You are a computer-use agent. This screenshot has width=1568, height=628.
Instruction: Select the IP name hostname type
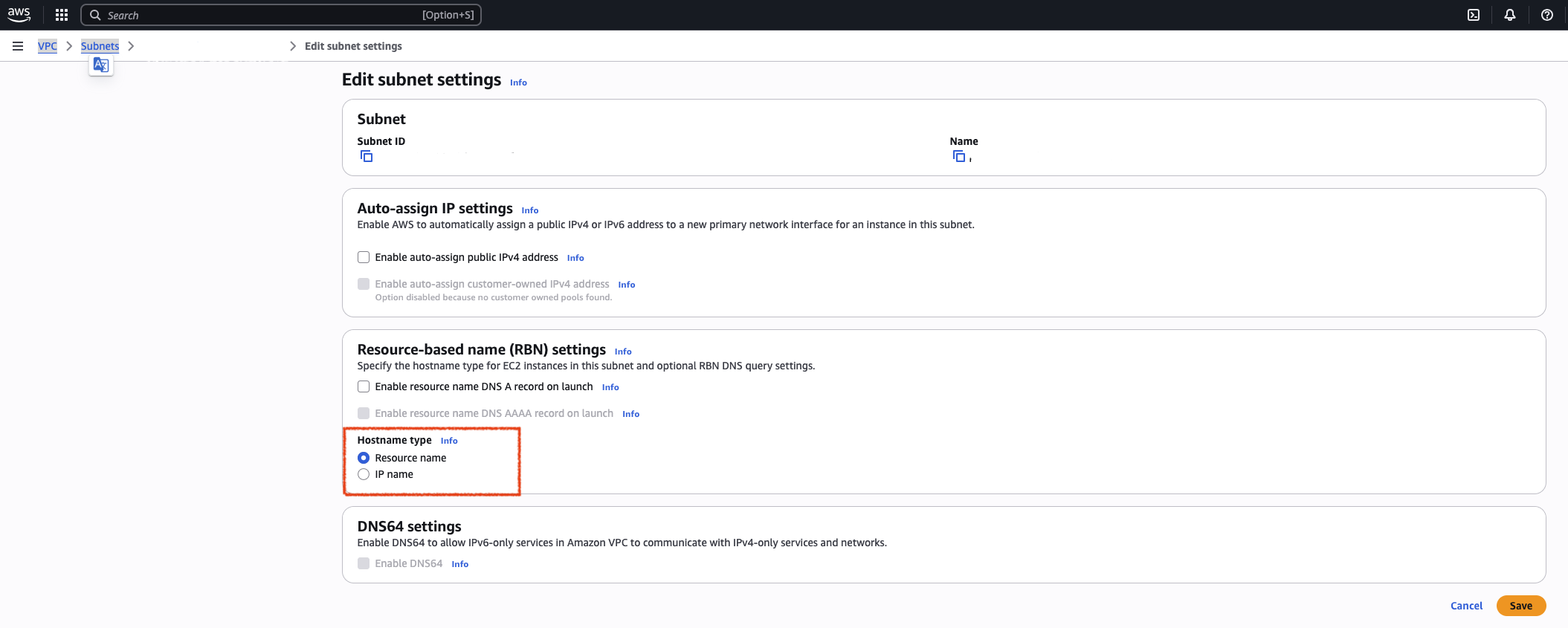point(364,474)
